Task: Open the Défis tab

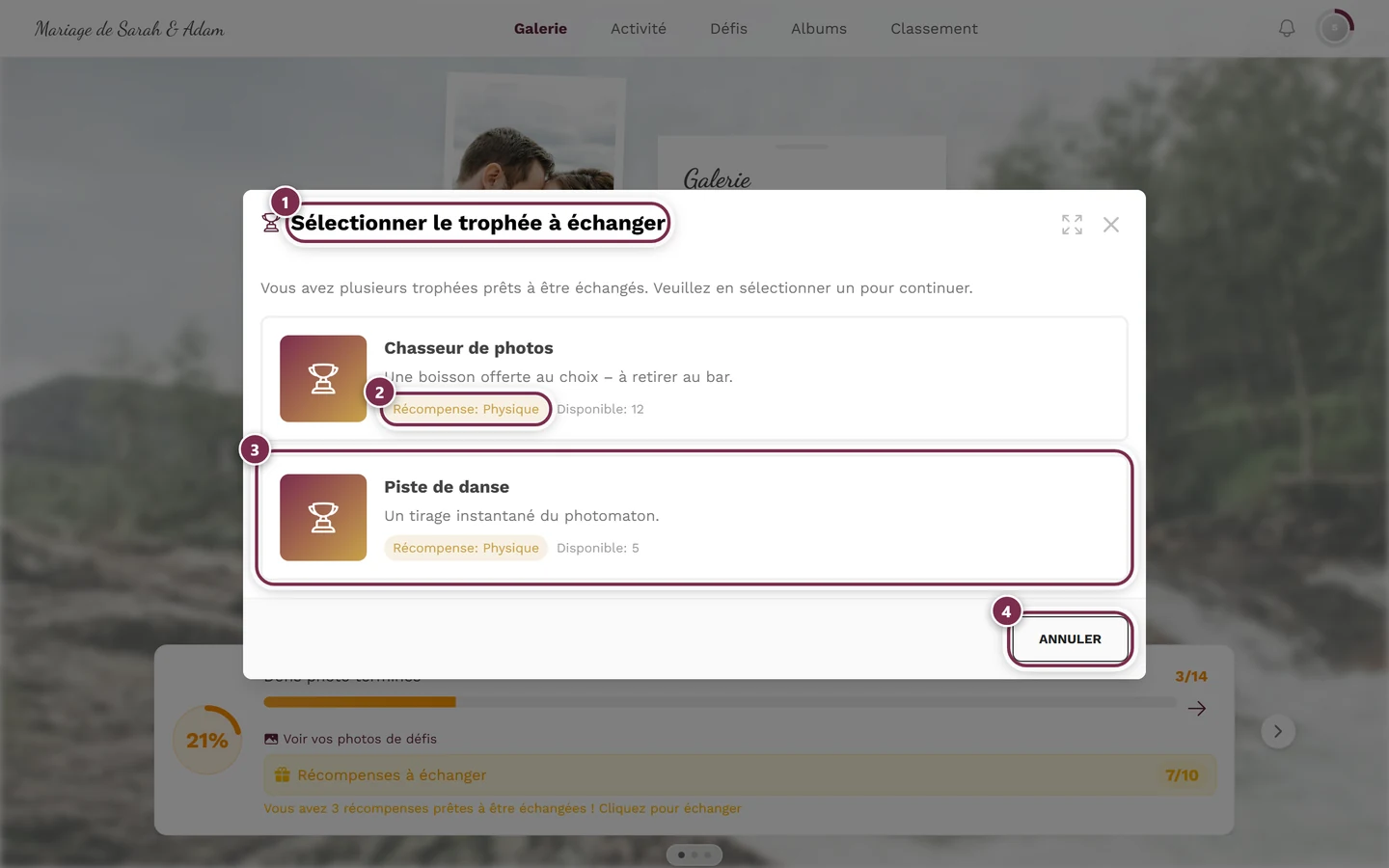Action: (728, 29)
